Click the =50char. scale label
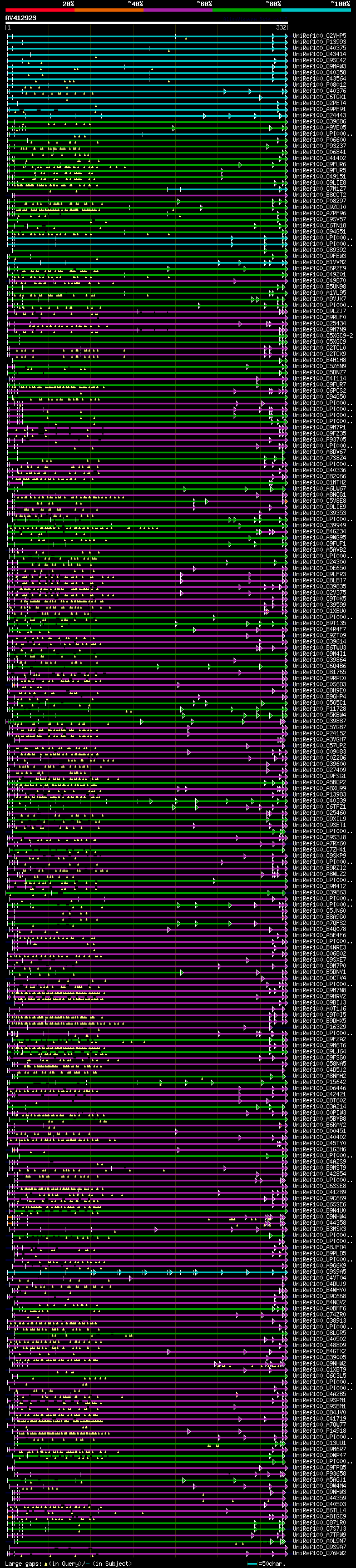This screenshot has height=1568, width=356. pyautogui.click(x=271, y=1564)
